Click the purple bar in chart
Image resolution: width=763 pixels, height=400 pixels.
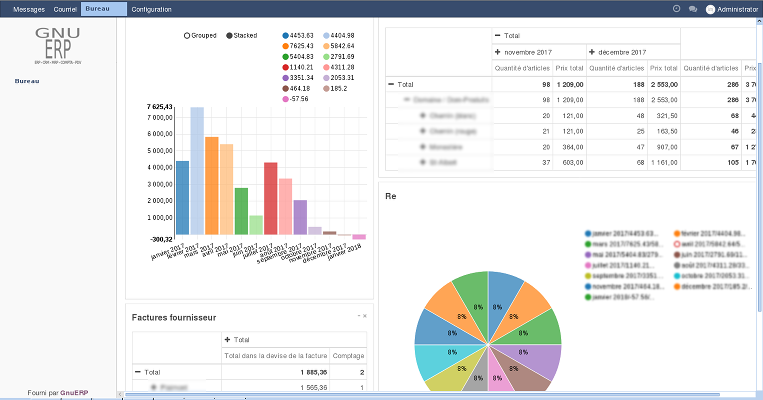point(300,218)
